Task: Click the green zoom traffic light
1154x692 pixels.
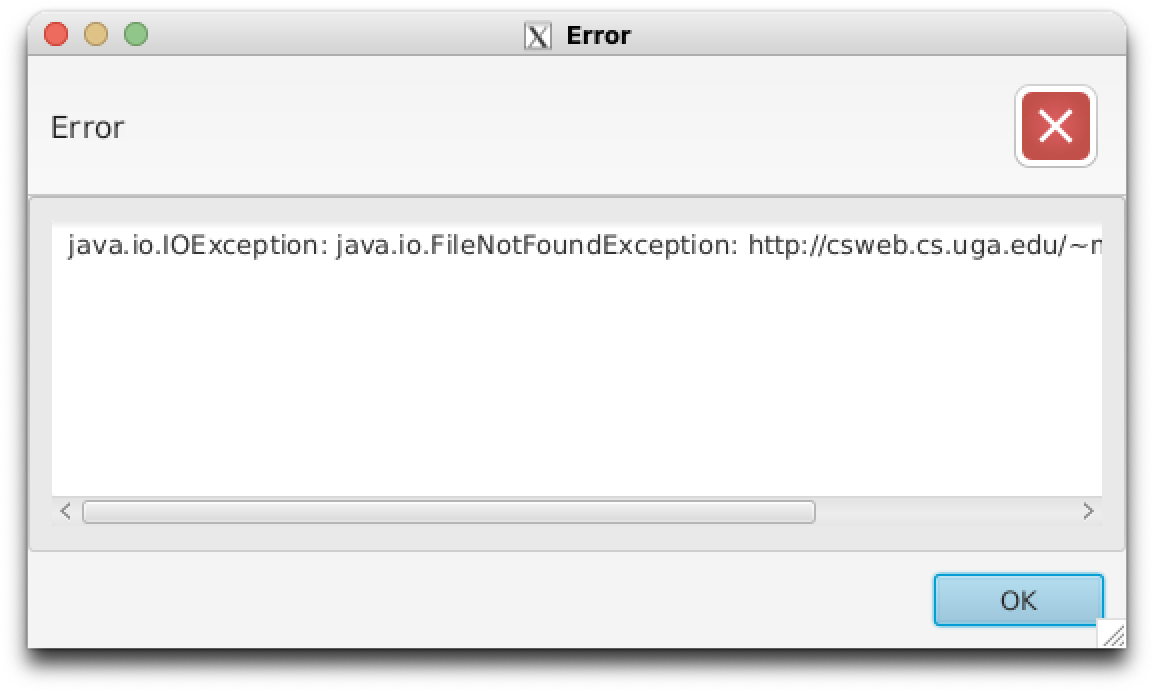Action: (135, 33)
